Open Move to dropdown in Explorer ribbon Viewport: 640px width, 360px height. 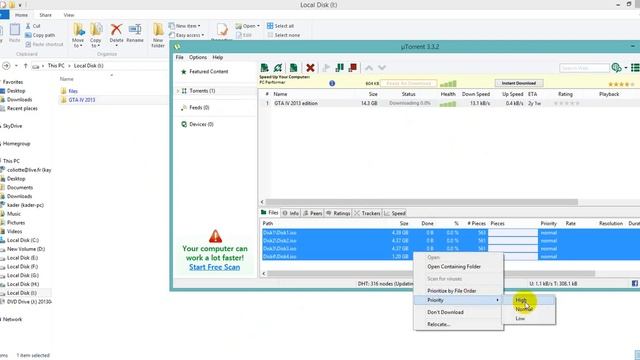click(x=78, y=43)
